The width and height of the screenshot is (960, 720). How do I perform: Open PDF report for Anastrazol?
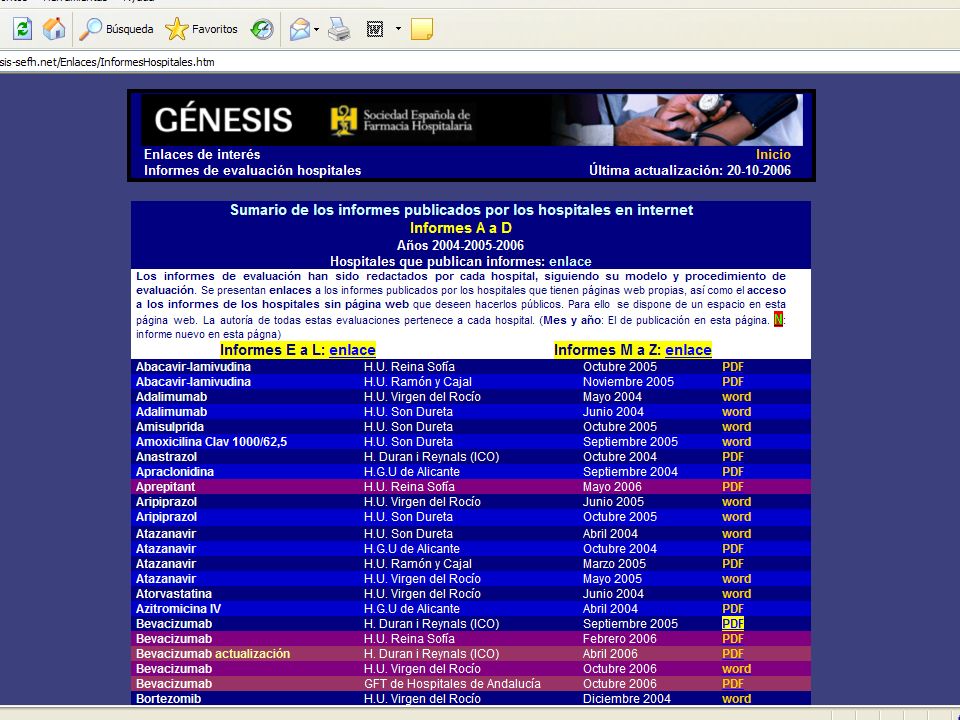(x=733, y=457)
